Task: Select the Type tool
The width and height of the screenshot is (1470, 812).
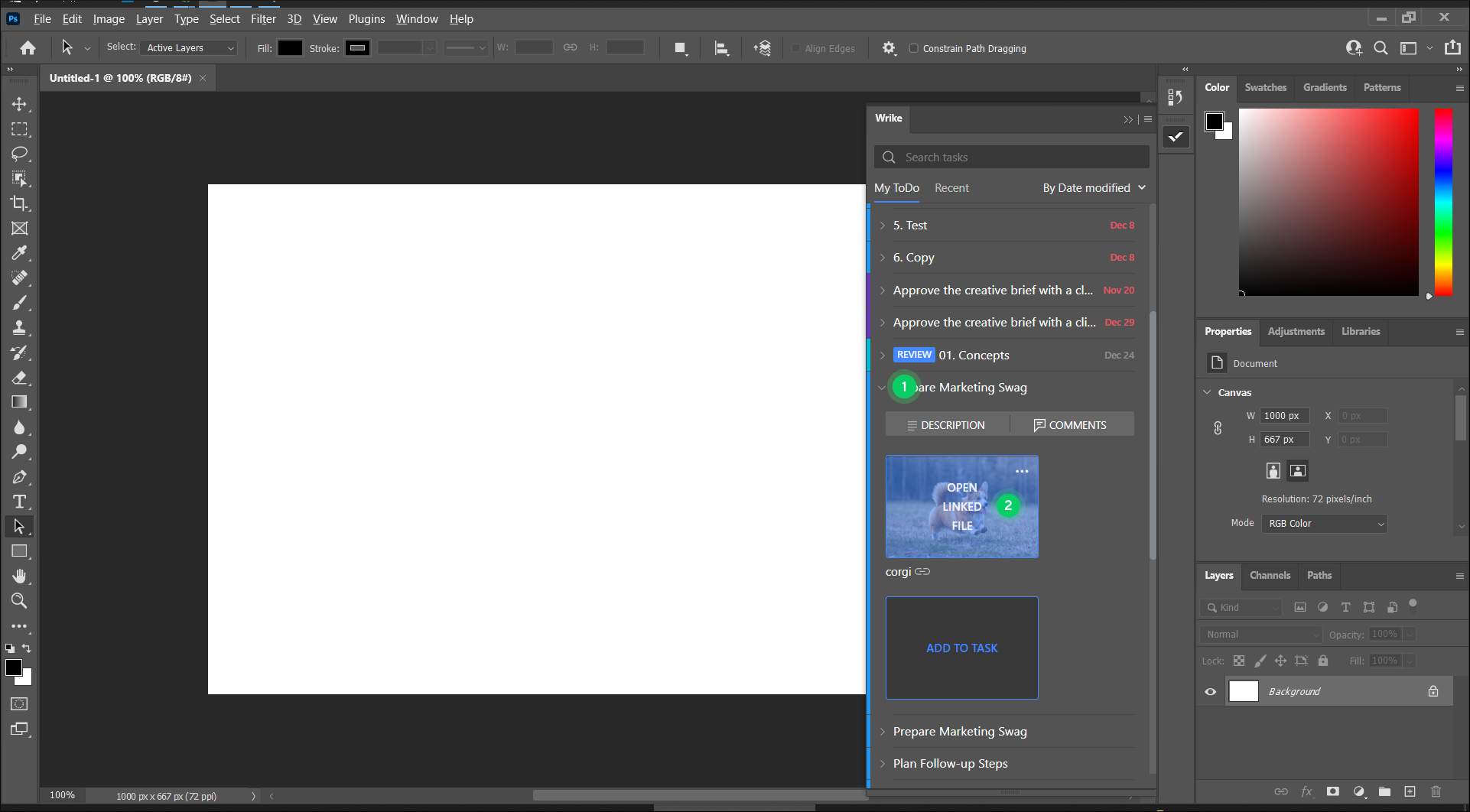Action: click(20, 502)
